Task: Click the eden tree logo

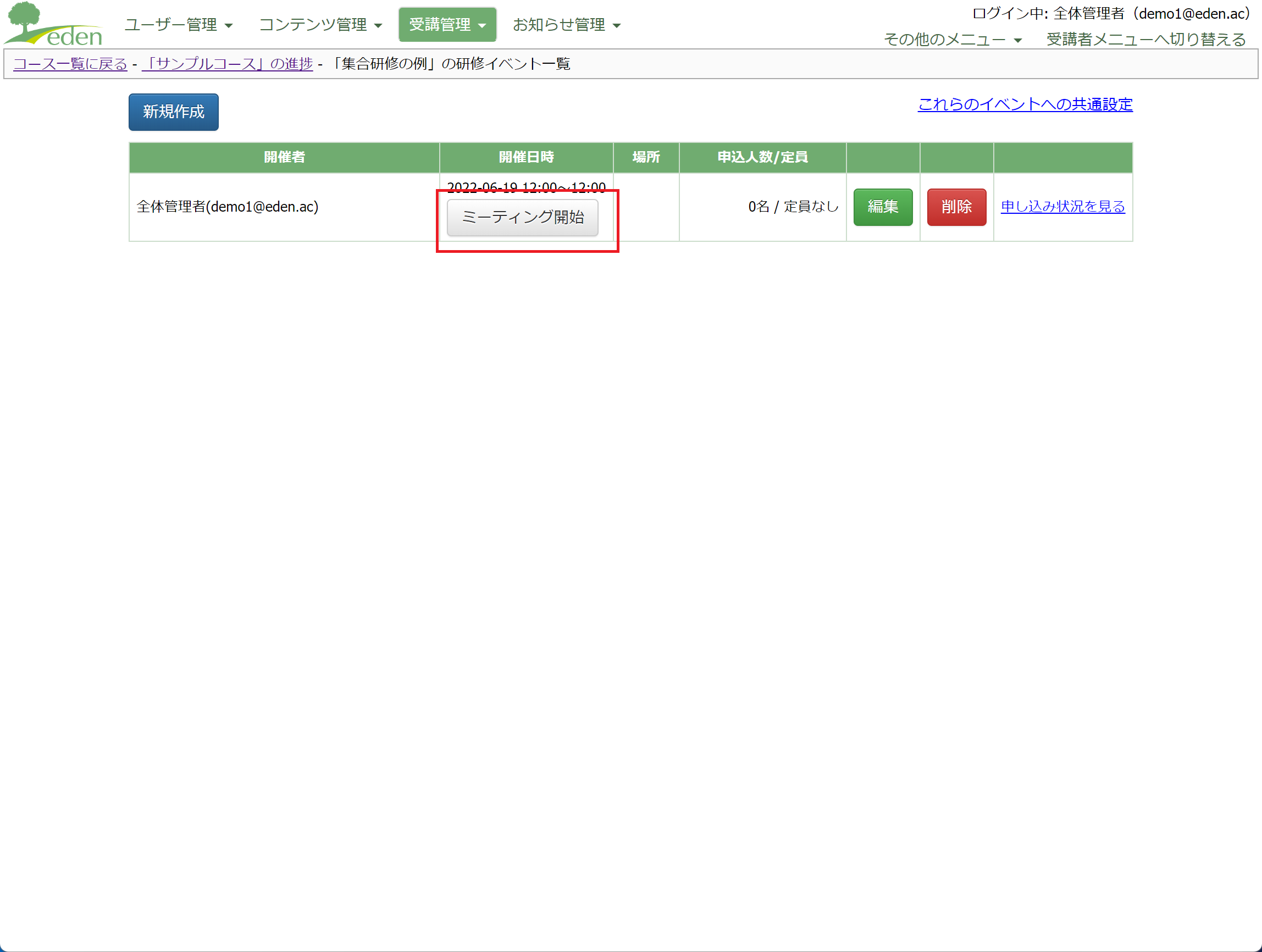Action: tap(53, 24)
